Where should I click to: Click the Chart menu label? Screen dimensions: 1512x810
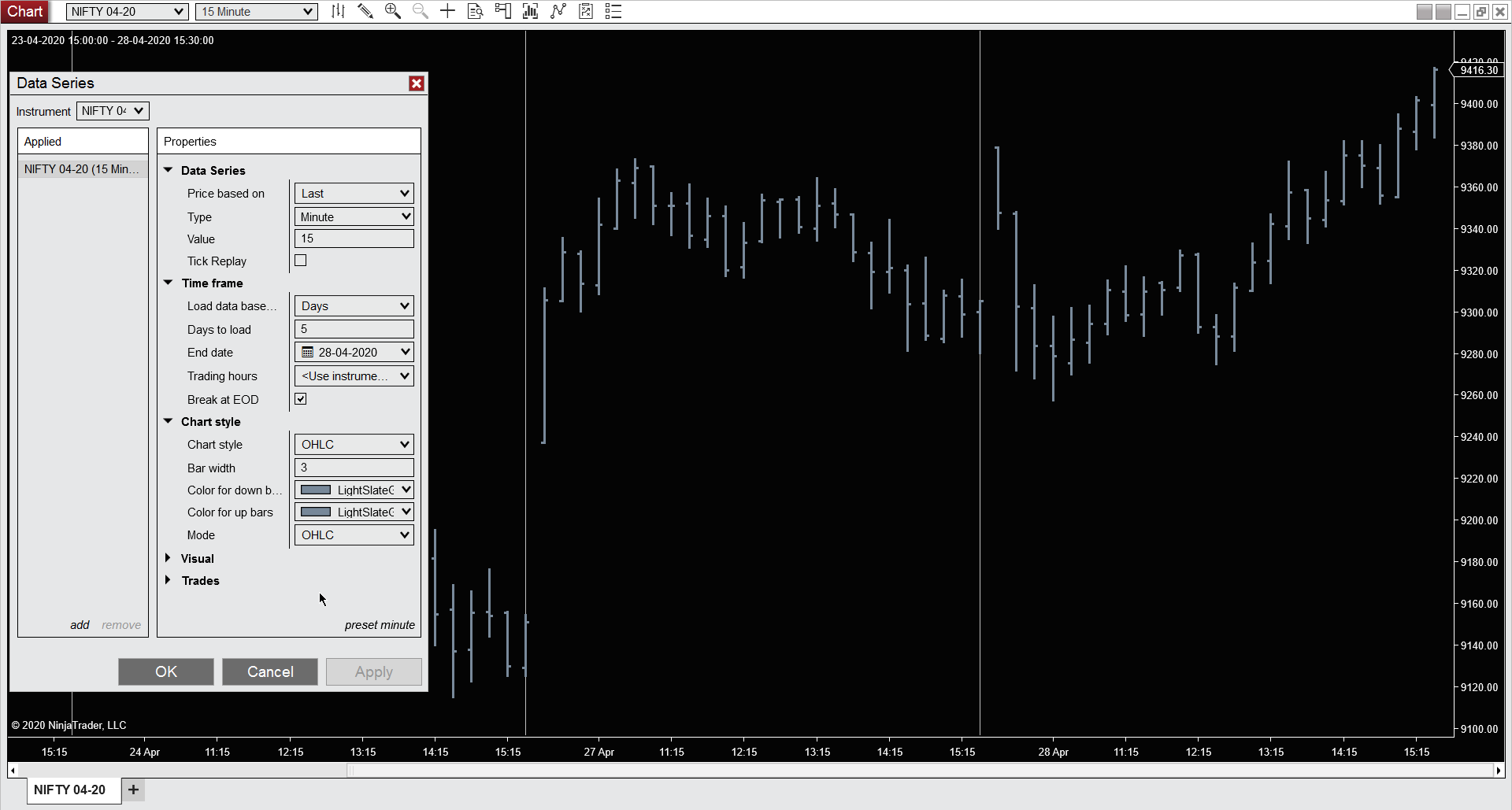pos(25,11)
